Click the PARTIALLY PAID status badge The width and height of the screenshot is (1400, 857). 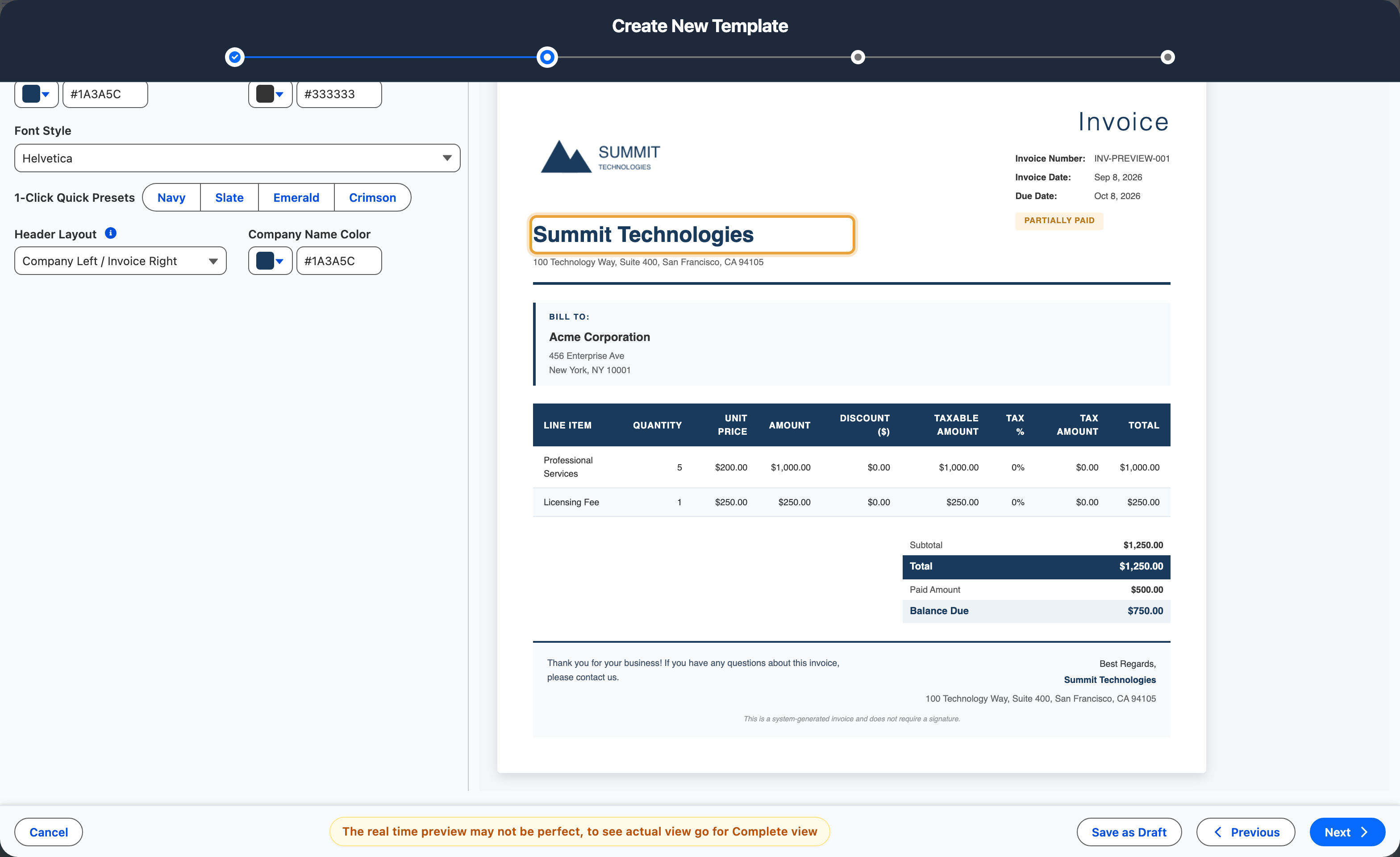(x=1059, y=220)
